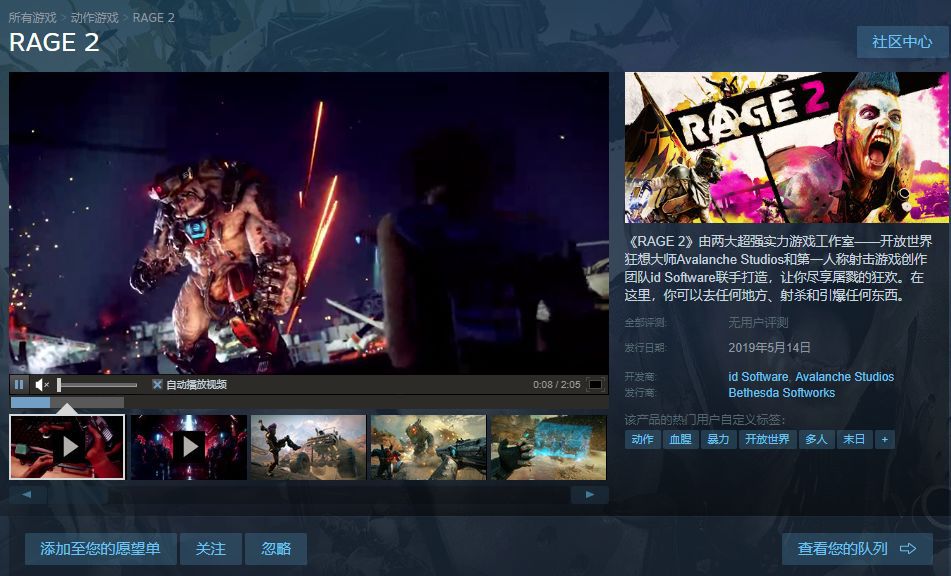Open screenshot thumbnail with the robot enemy
Screen dimensions: 951x576
click(x=428, y=447)
